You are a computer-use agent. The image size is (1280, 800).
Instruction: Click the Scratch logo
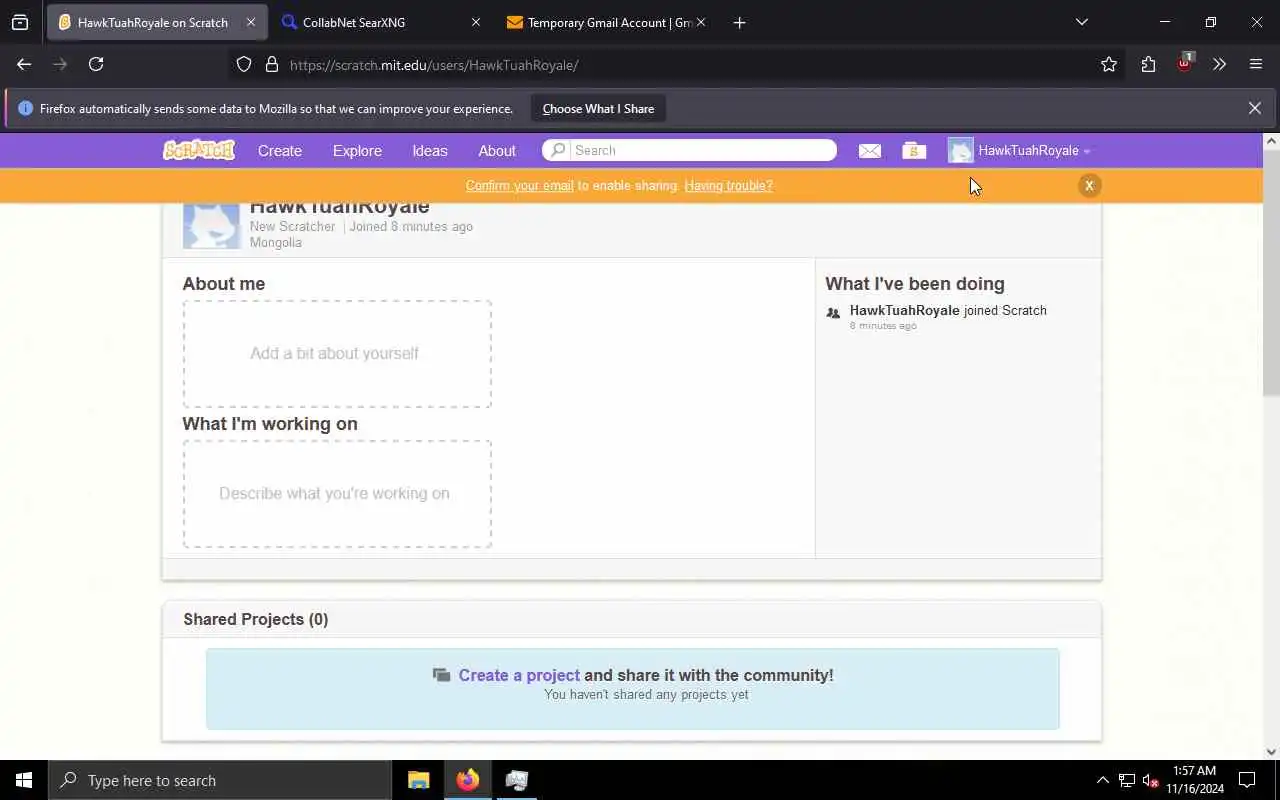(x=198, y=150)
